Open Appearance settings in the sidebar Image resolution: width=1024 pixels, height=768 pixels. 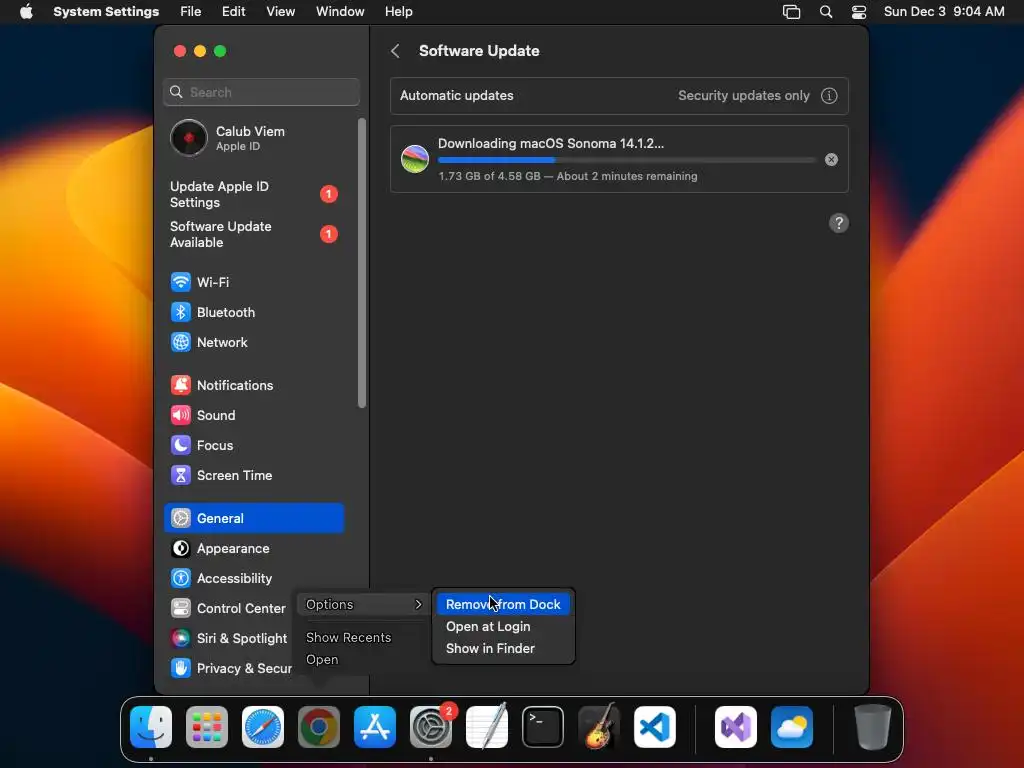tap(253, 549)
